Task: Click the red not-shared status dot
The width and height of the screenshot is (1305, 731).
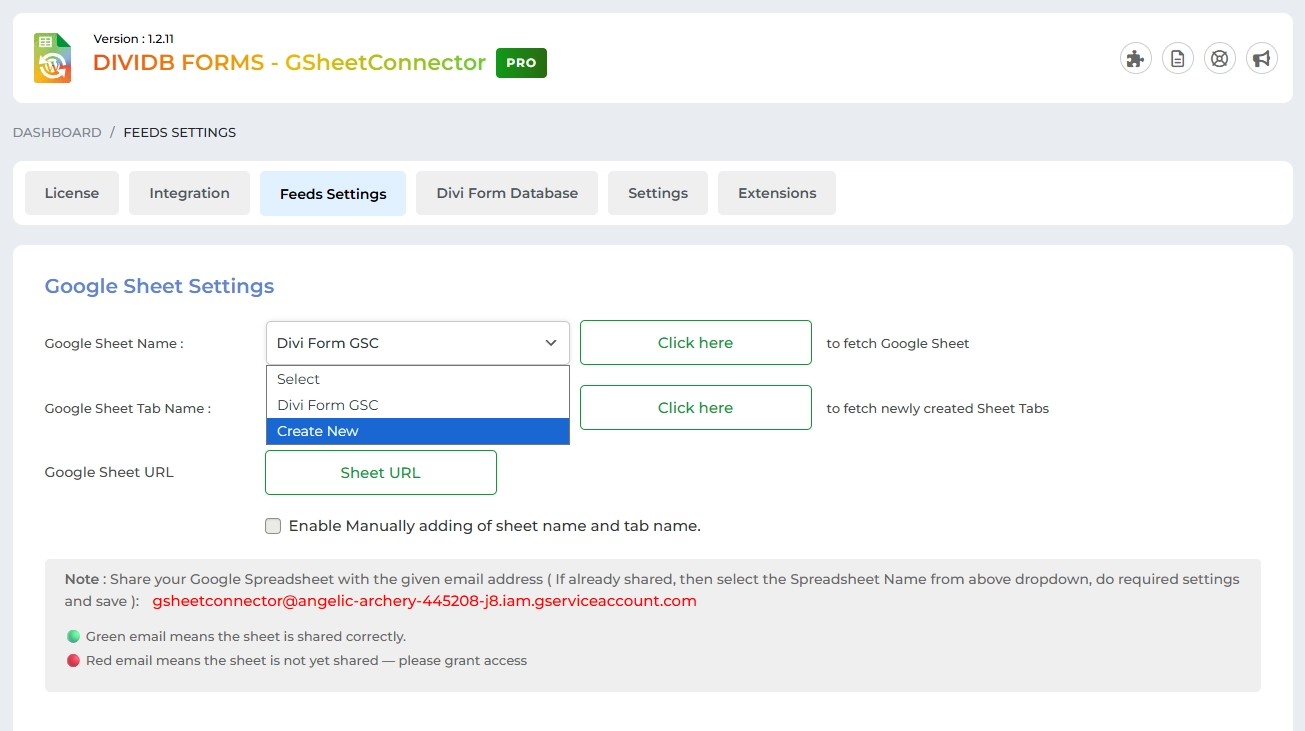Action: tap(73, 660)
